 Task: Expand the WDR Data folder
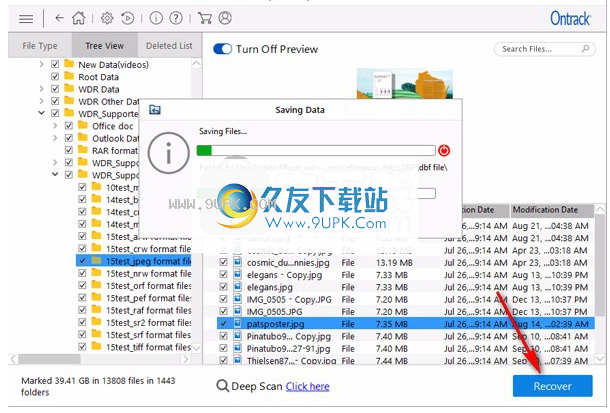point(41,89)
